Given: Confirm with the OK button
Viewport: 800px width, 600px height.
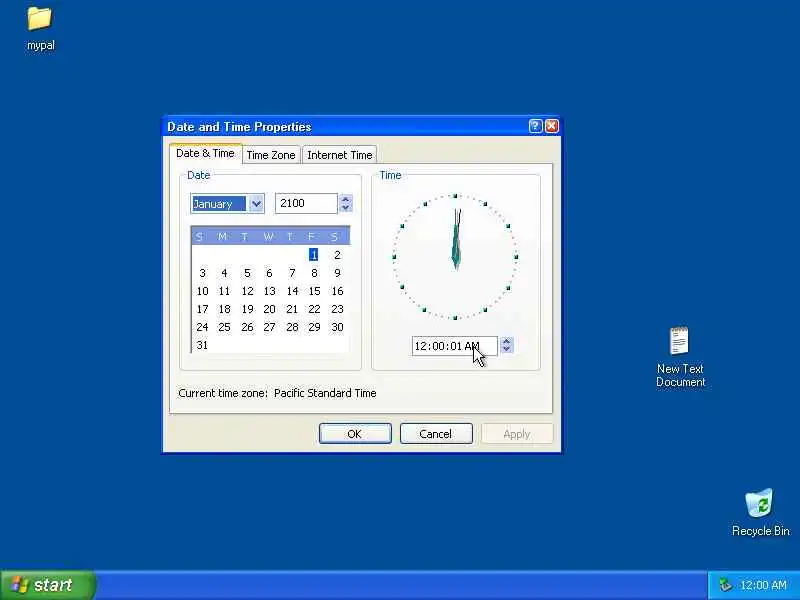Looking at the screenshot, I should click(x=355, y=434).
